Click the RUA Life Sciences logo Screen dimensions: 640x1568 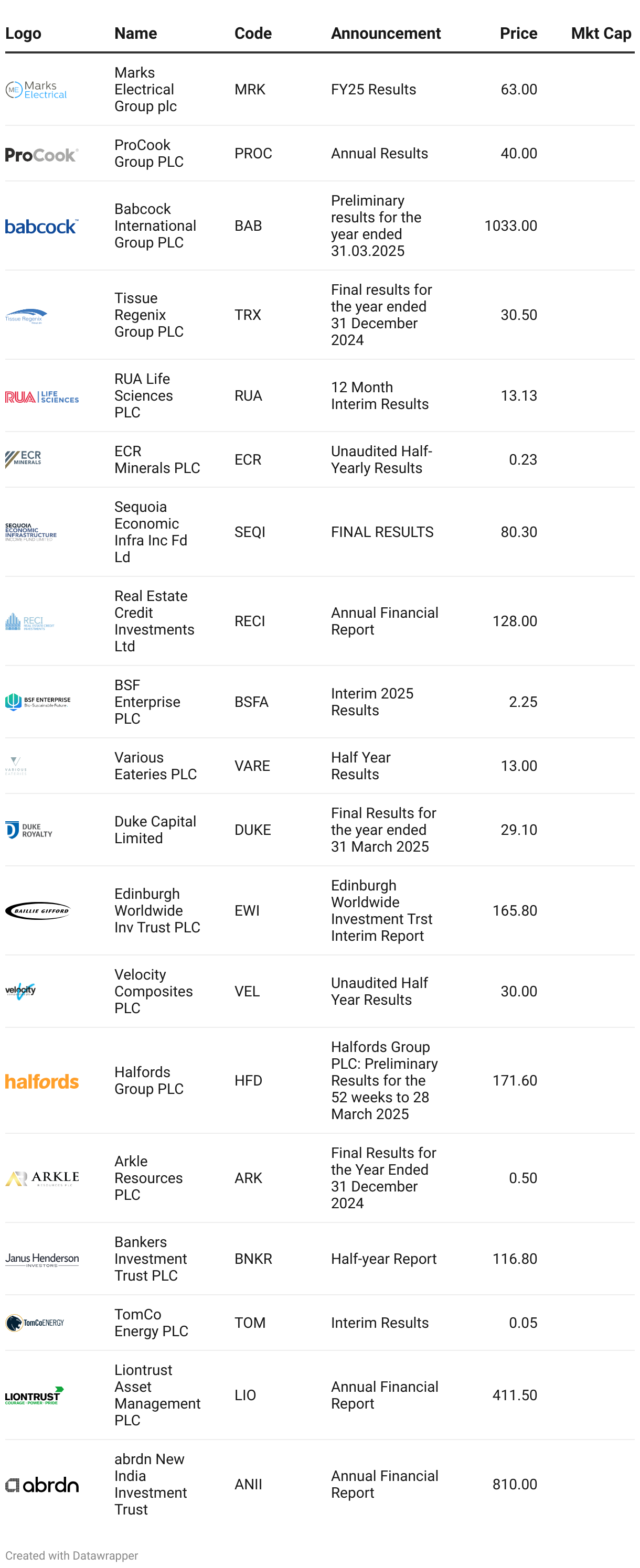41,397
